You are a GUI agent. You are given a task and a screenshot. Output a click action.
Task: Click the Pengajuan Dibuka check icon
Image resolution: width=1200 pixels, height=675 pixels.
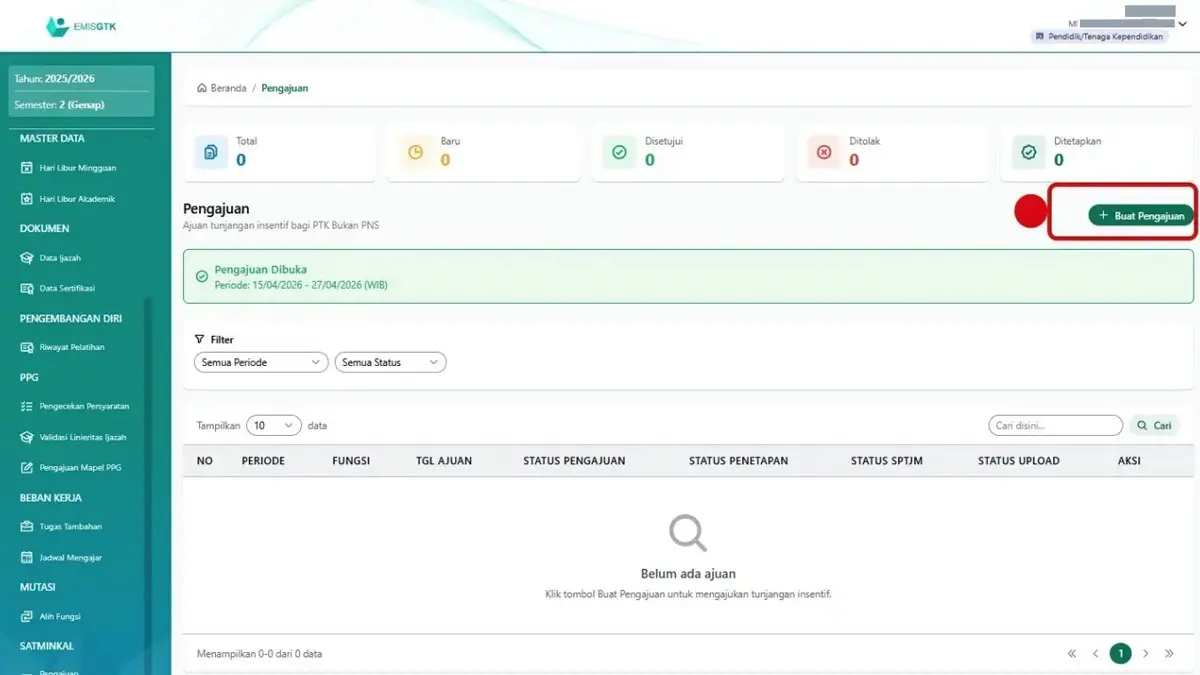202,276
